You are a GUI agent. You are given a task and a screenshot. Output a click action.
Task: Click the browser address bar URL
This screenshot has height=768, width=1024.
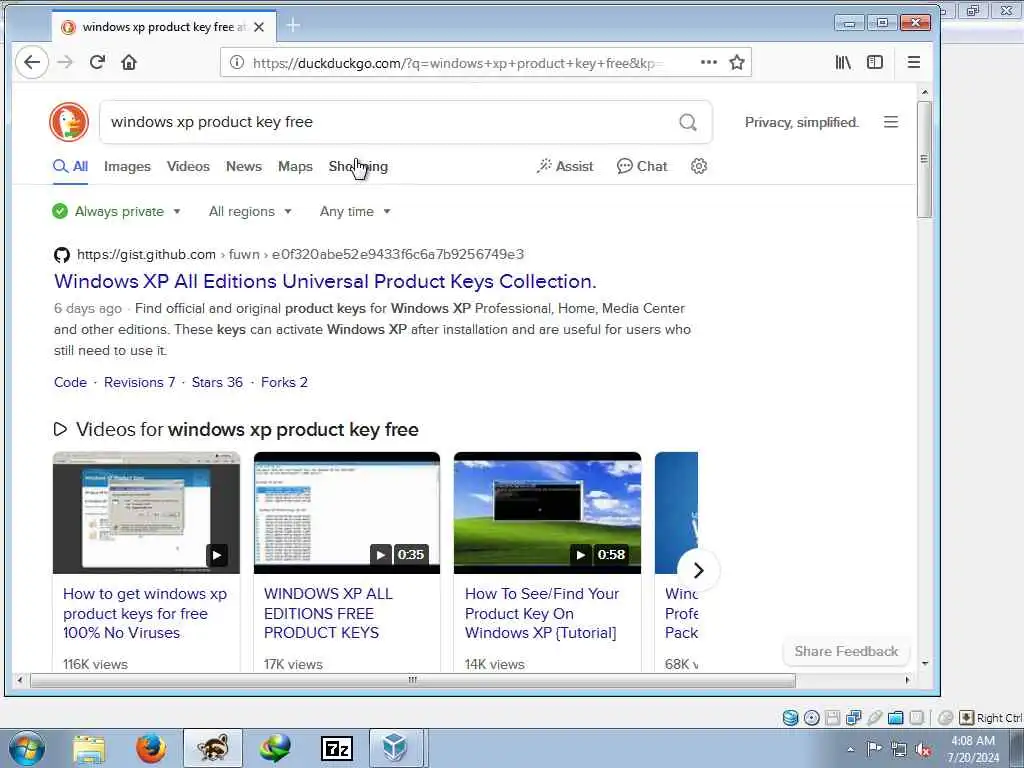tap(457, 63)
